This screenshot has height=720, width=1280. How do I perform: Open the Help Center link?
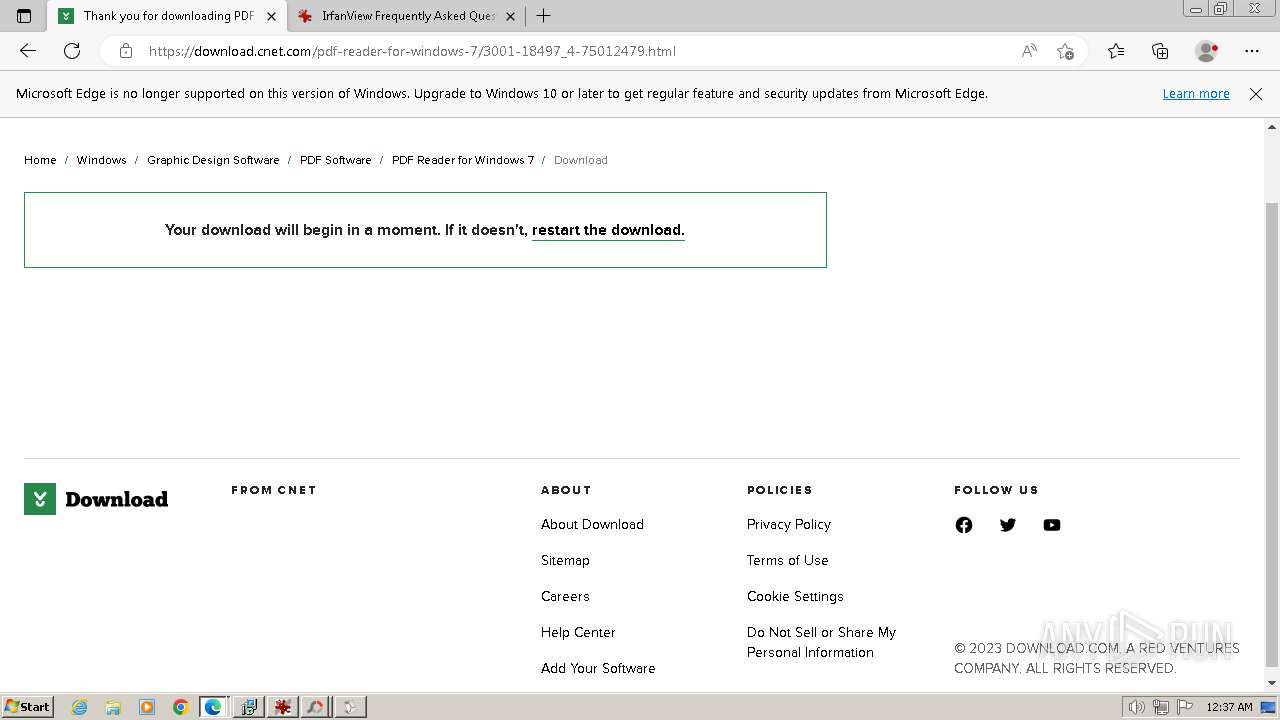click(578, 632)
